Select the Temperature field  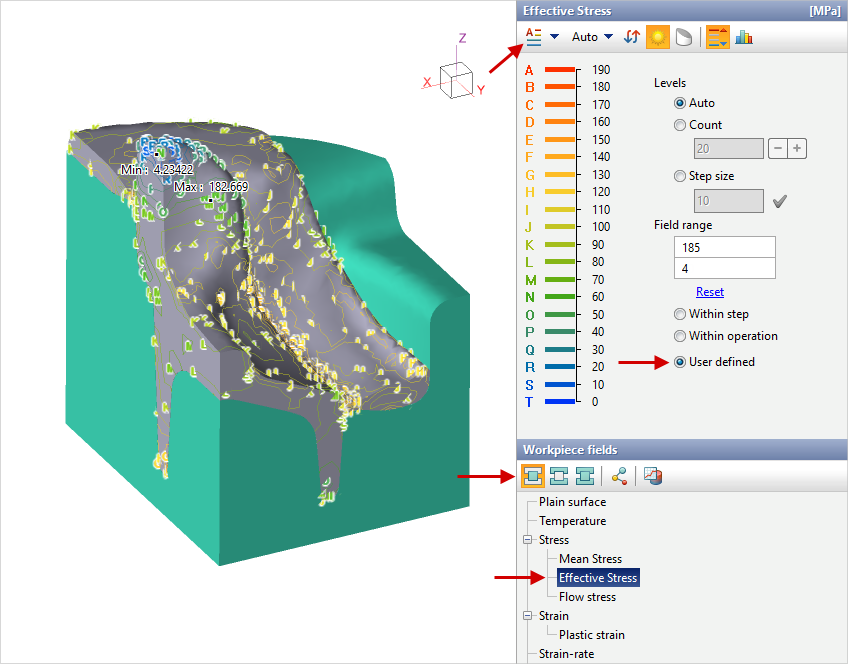tap(572, 521)
